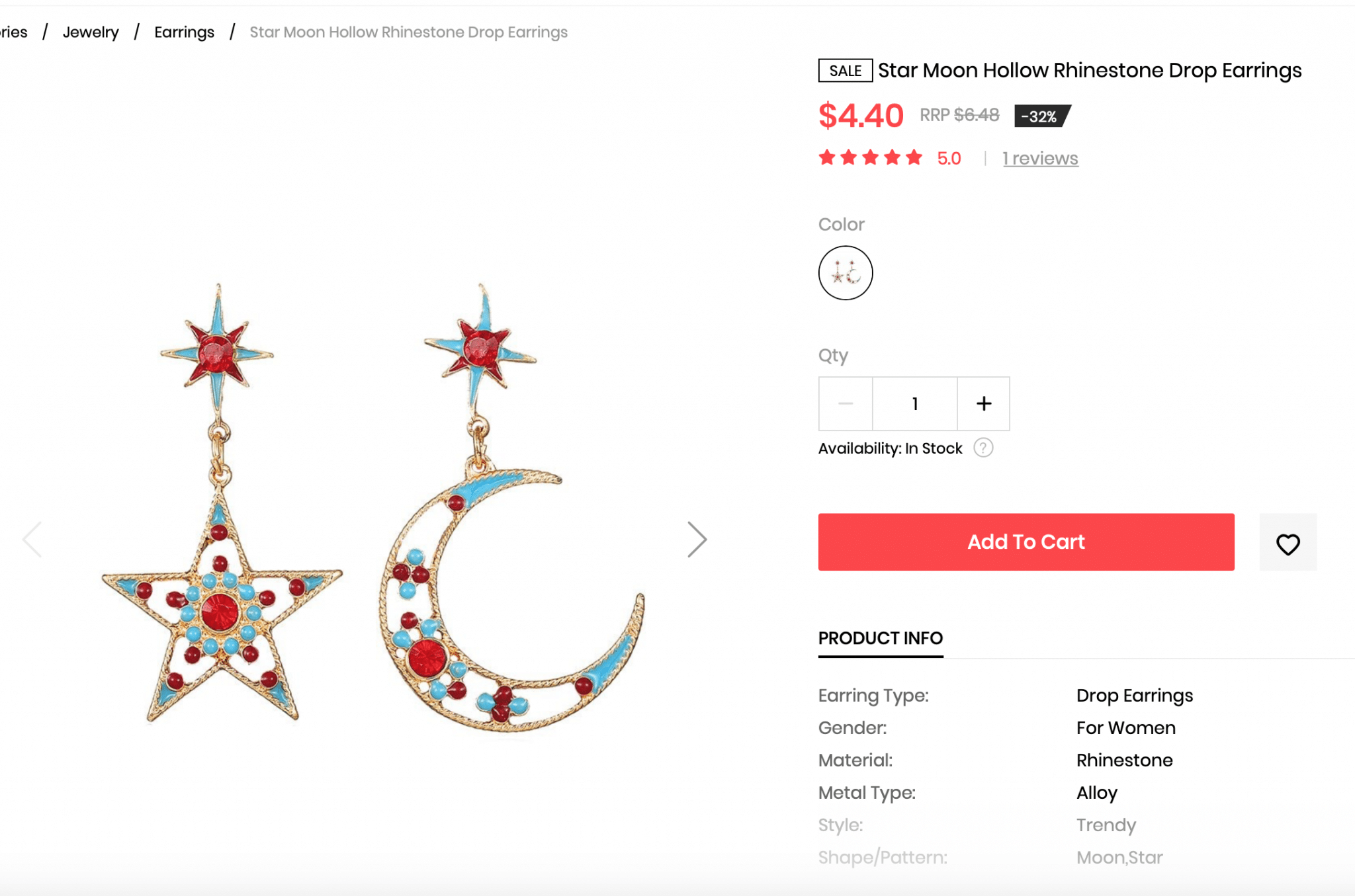Select the star moon color swatch
Image resolution: width=1355 pixels, height=896 pixels.
(845, 273)
